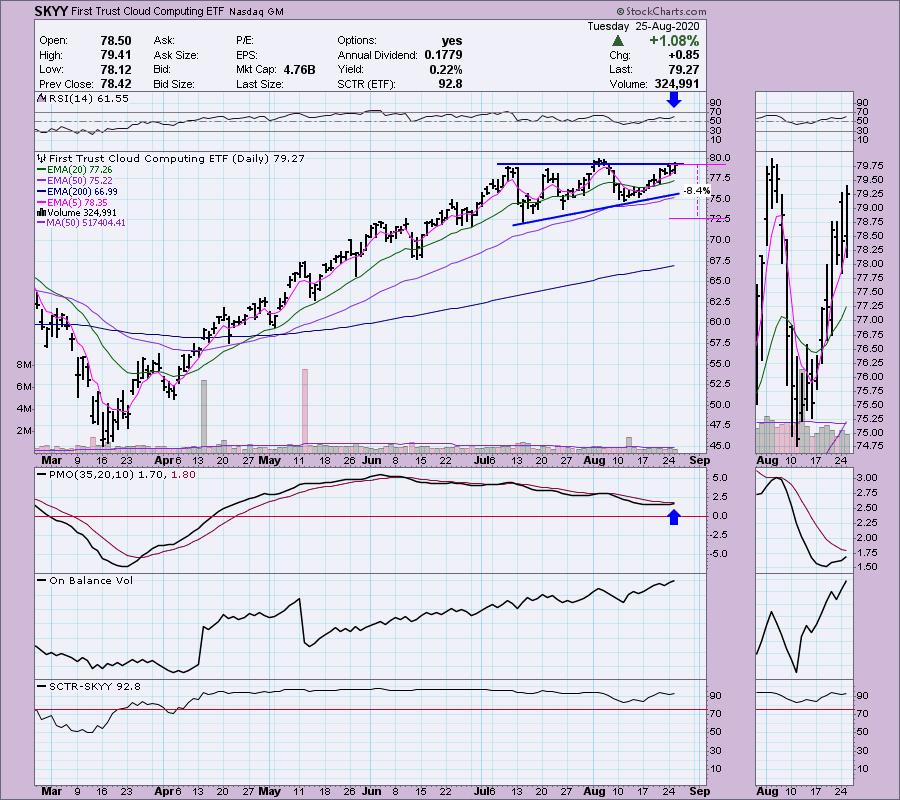900x800 pixels.
Task: Select the SCTR-SKYY 92.8 panel label
Action: pyautogui.click(x=89, y=686)
